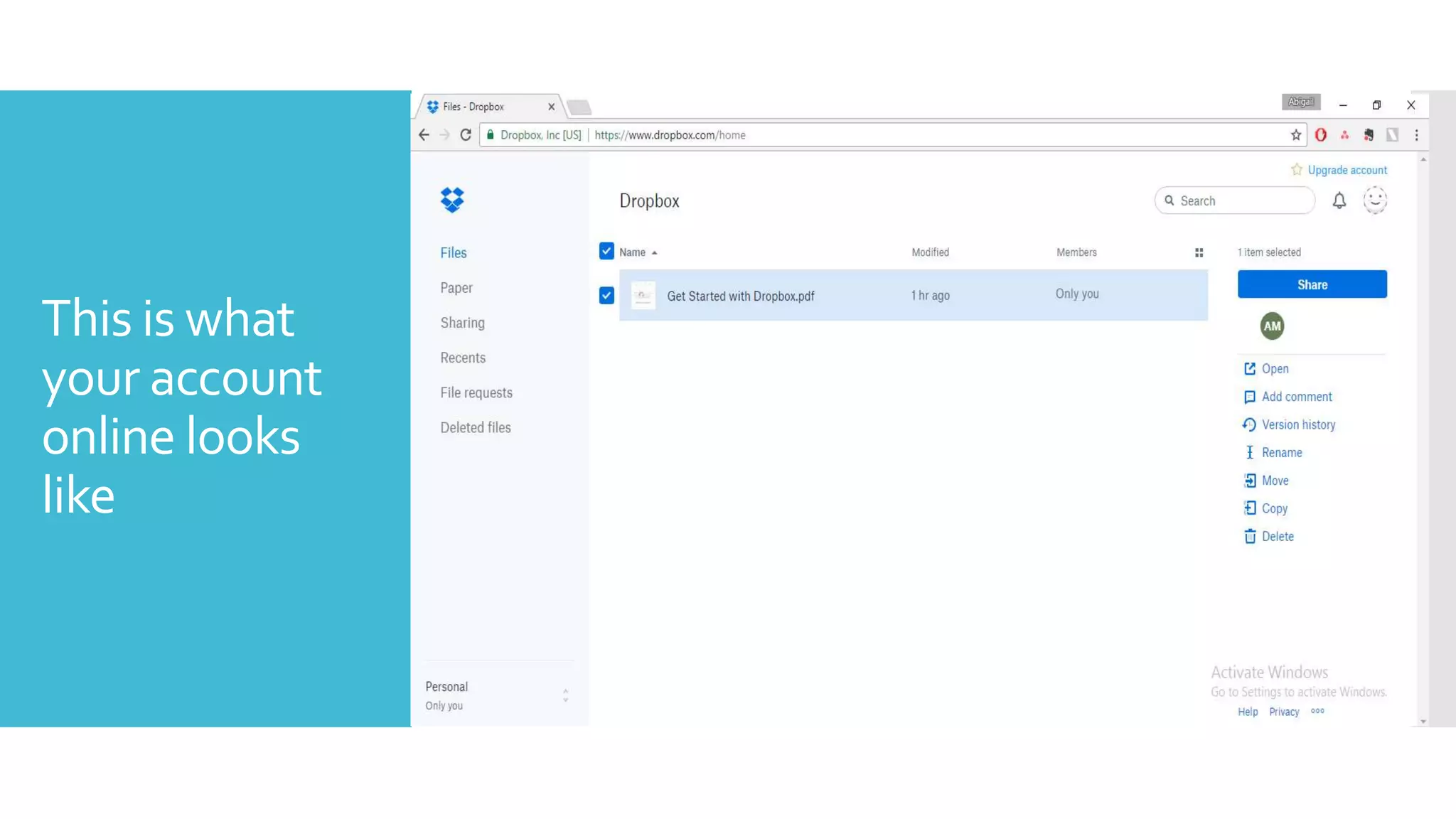Switch to grid view icon

point(1199,253)
